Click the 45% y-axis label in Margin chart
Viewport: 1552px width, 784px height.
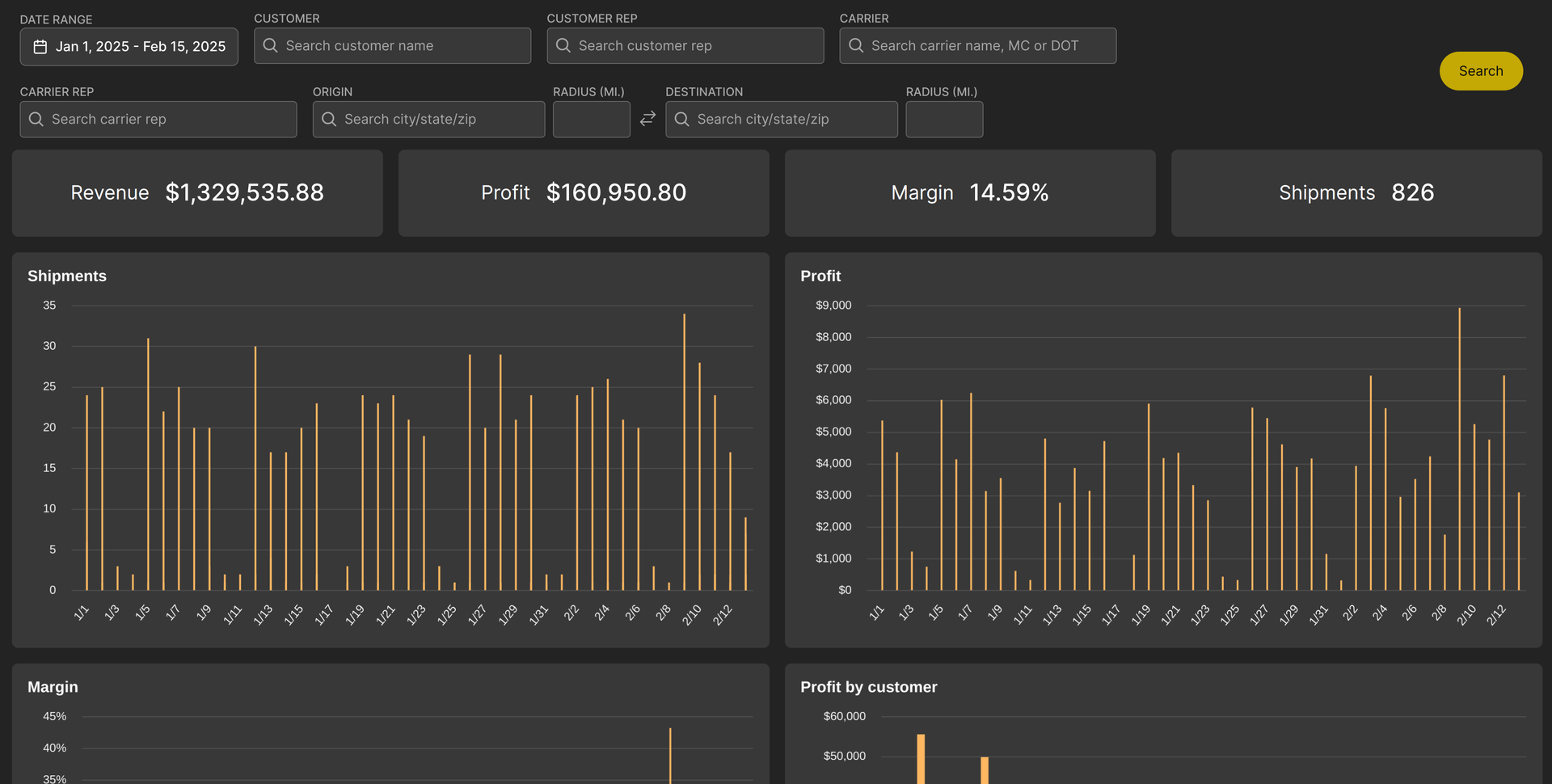pos(54,716)
